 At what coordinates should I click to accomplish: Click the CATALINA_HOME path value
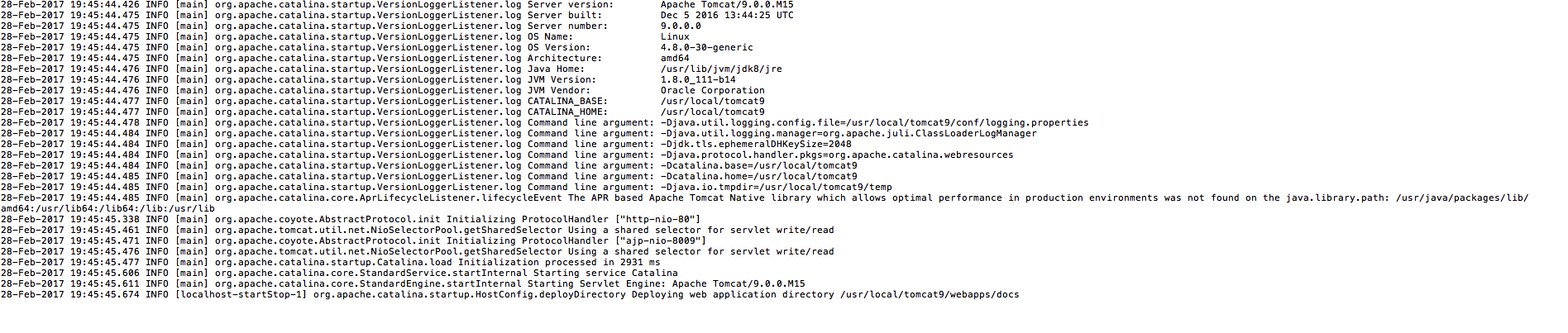(713, 112)
